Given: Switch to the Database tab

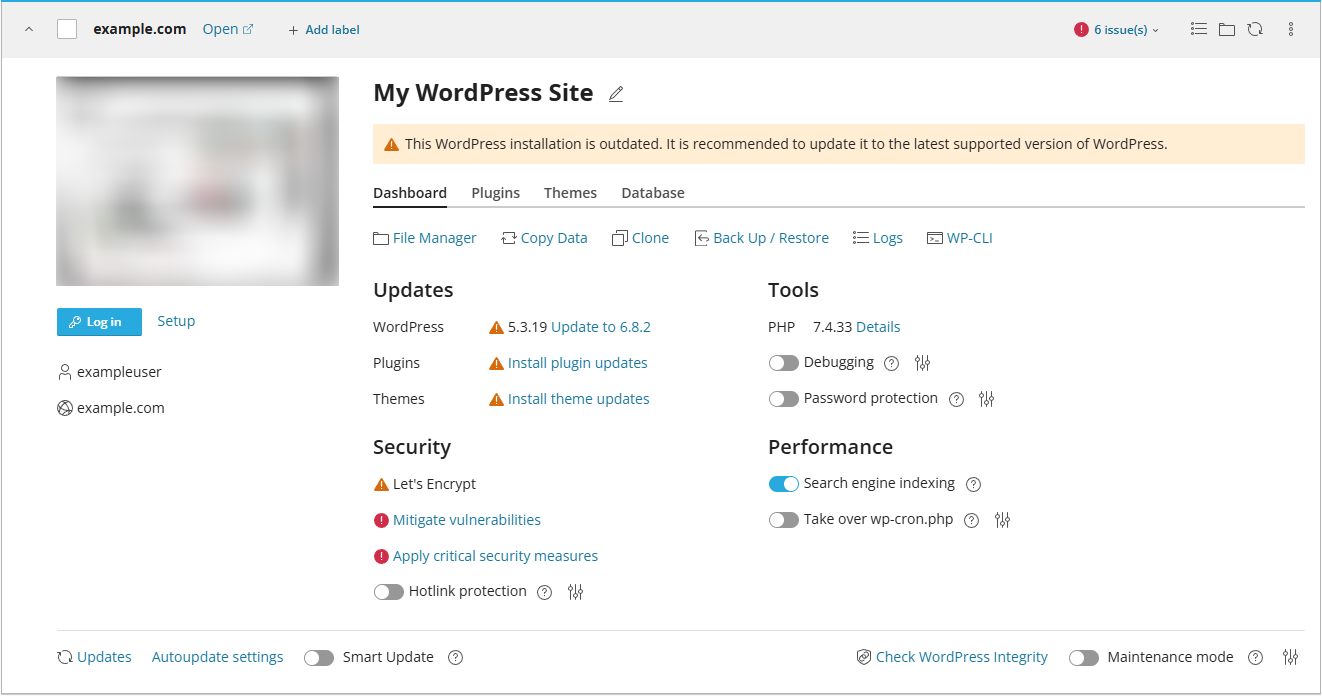Looking at the screenshot, I should [x=653, y=193].
